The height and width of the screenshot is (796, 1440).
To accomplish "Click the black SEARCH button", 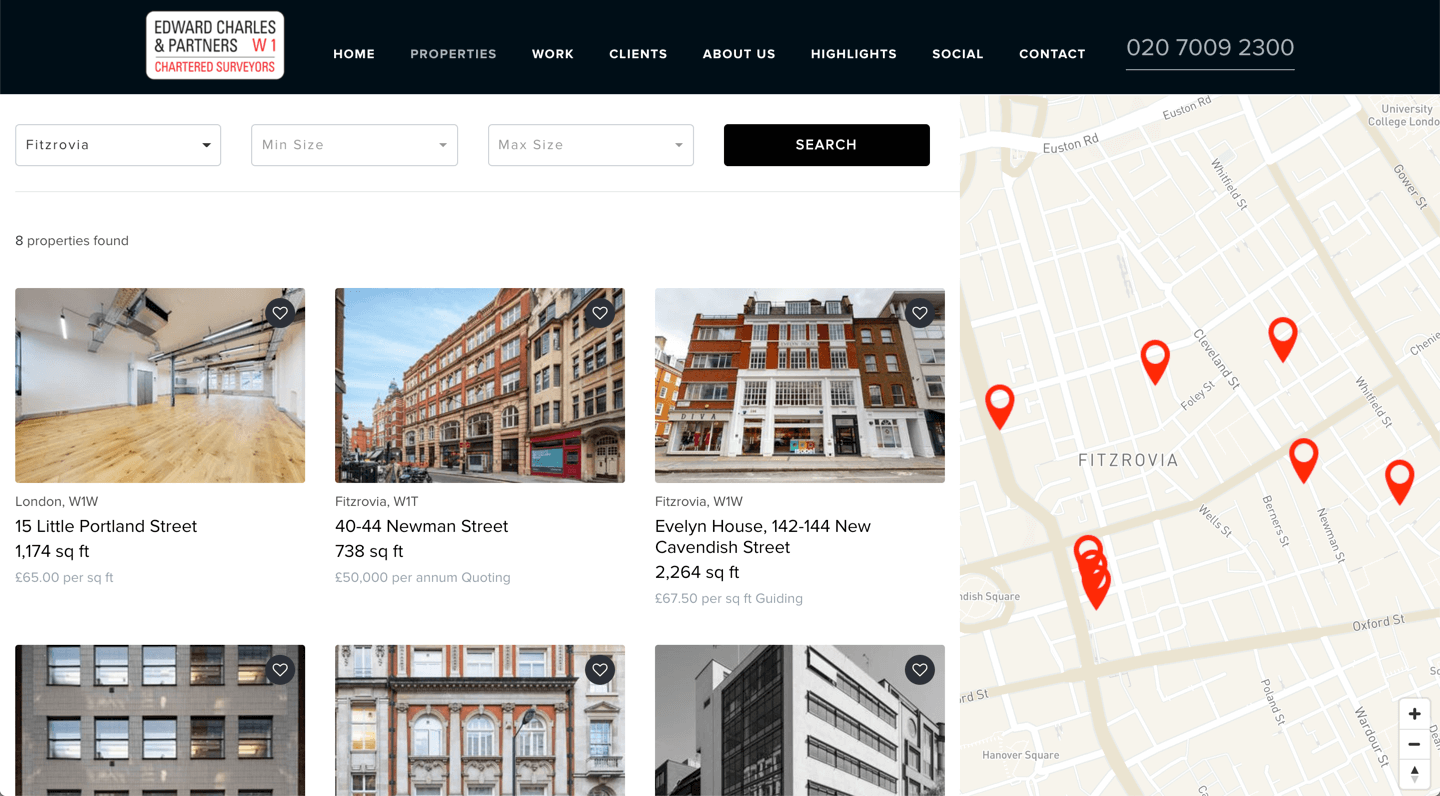I will point(827,145).
